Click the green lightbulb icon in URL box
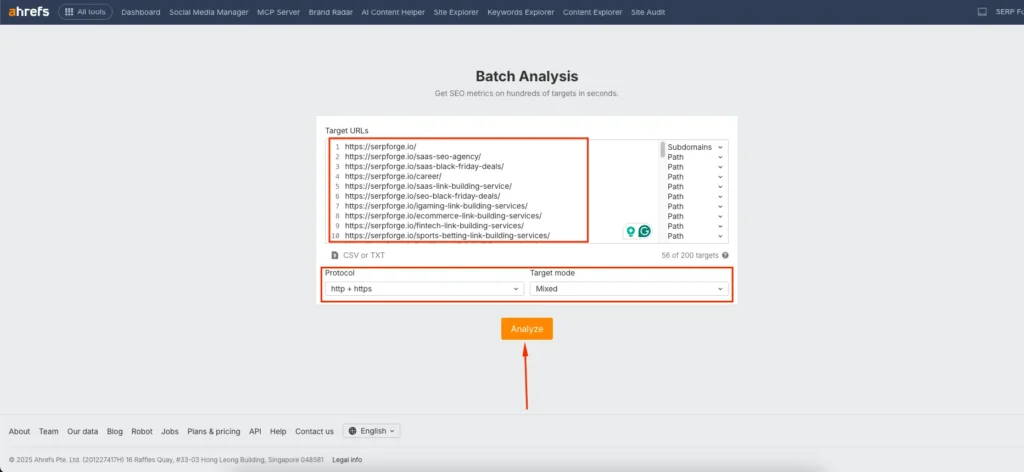This screenshot has width=1024, height=472. pos(630,231)
